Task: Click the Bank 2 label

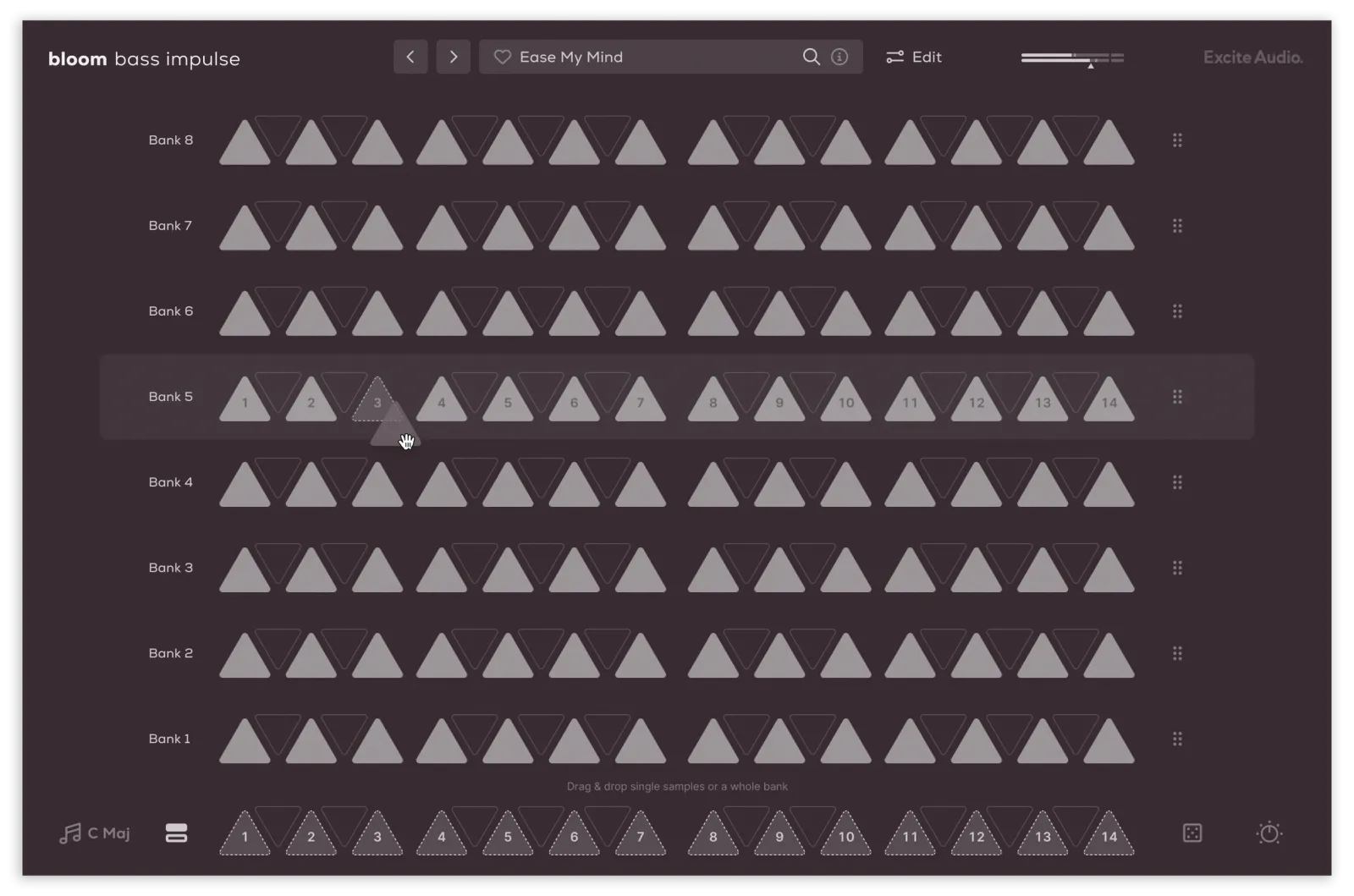Action: [x=171, y=653]
